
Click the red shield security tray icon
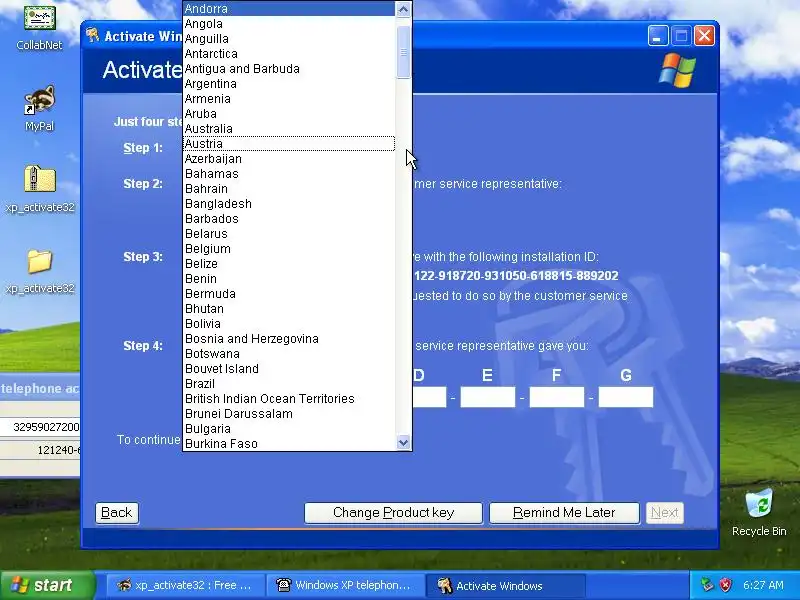tap(726, 585)
